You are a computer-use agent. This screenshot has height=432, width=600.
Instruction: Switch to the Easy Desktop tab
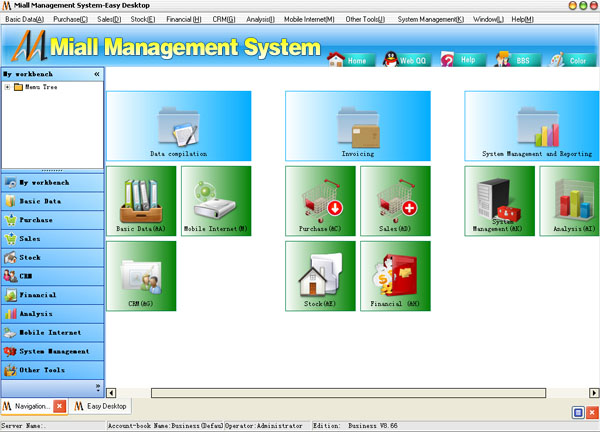pyautogui.click(x=100, y=406)
